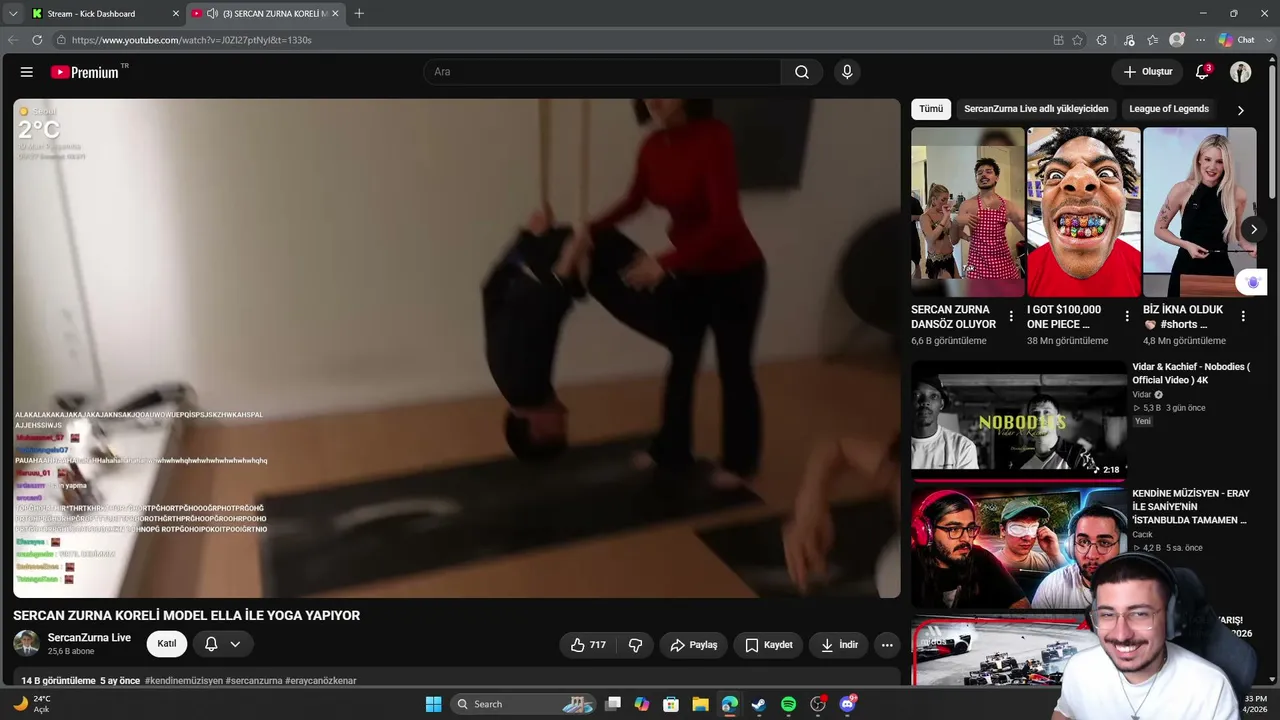Open the Windows Start menu
Screen dimensions: 1280x720
click(x=433, y=704)
